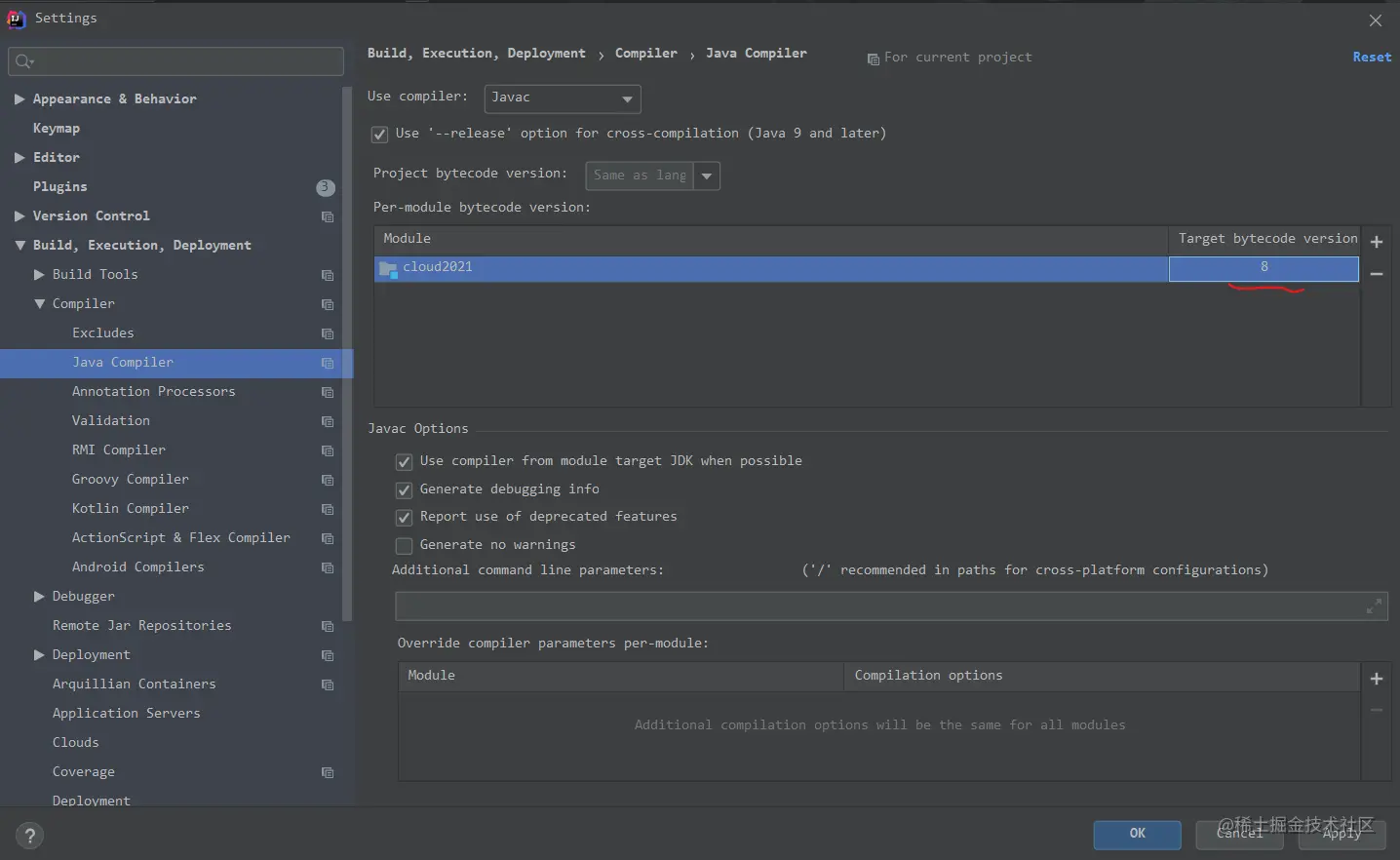Click the Apply button
Image resolution: width=1400 pixels, height=860 pixels.
pyautogui.click(x=1342, y=835)
